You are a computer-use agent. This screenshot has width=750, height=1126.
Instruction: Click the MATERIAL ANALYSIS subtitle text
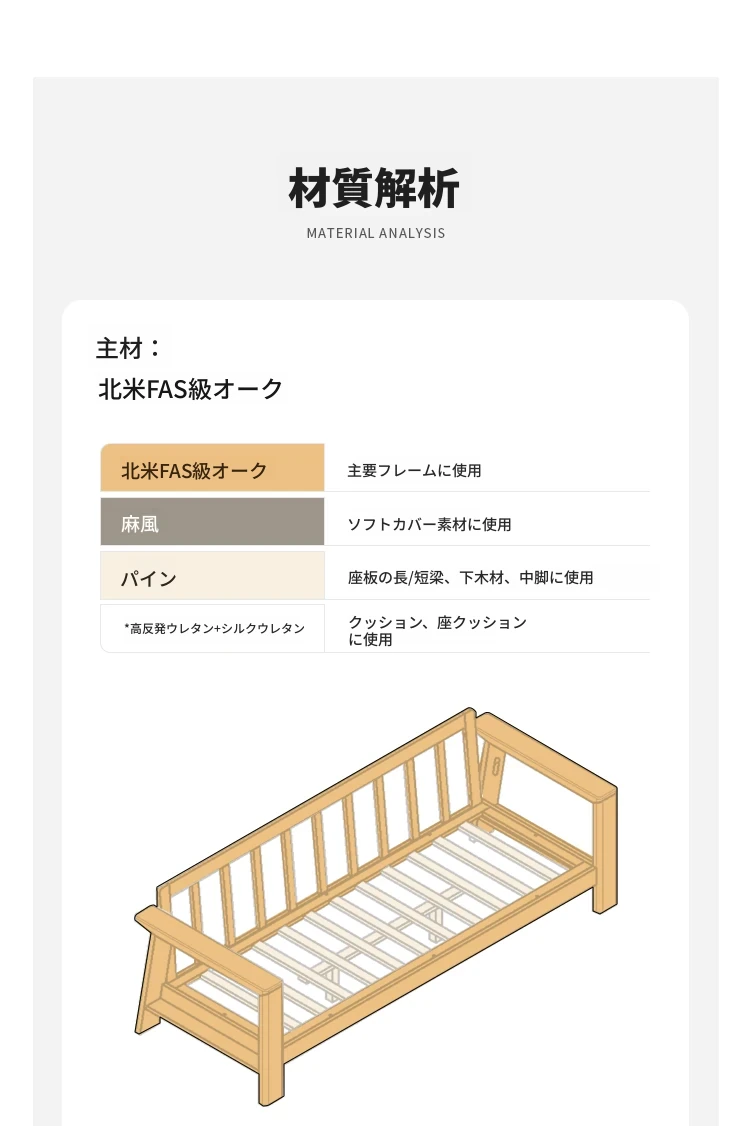click(x=376, y=233)
